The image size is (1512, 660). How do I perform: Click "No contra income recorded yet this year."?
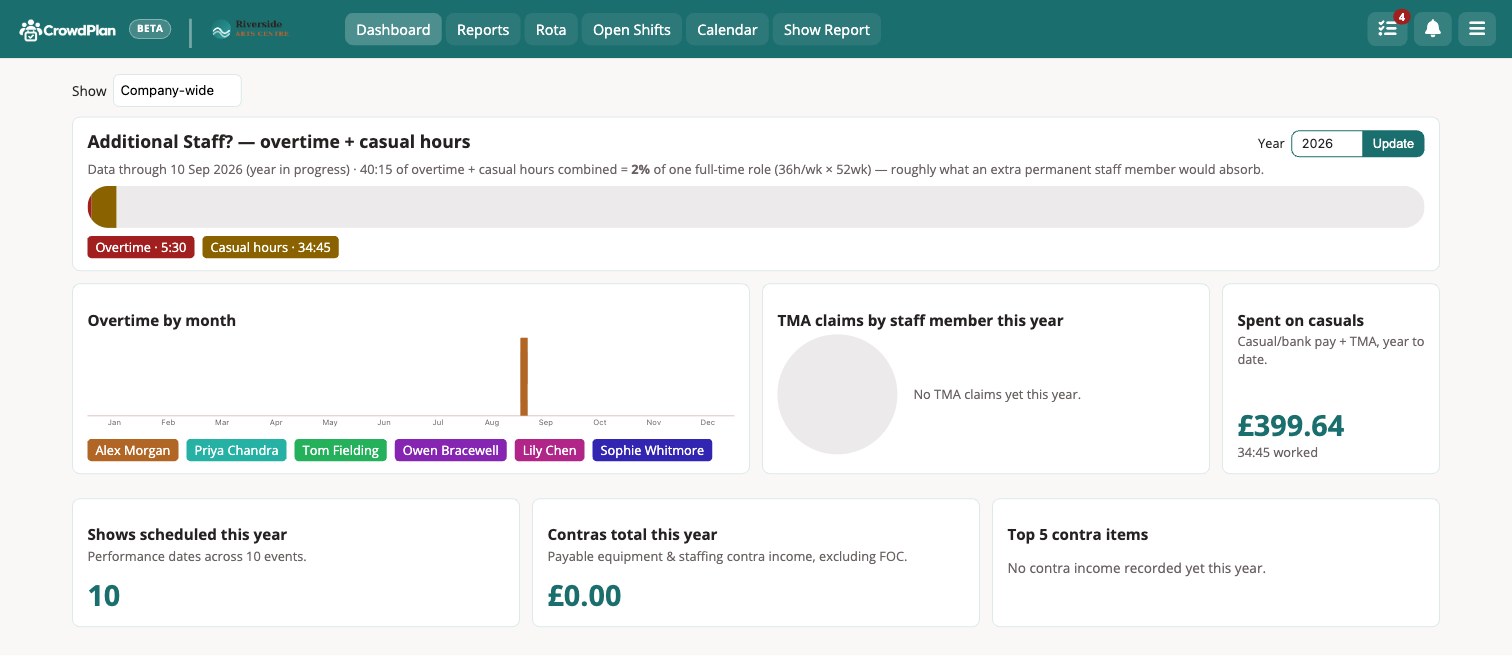point(1137,568)
